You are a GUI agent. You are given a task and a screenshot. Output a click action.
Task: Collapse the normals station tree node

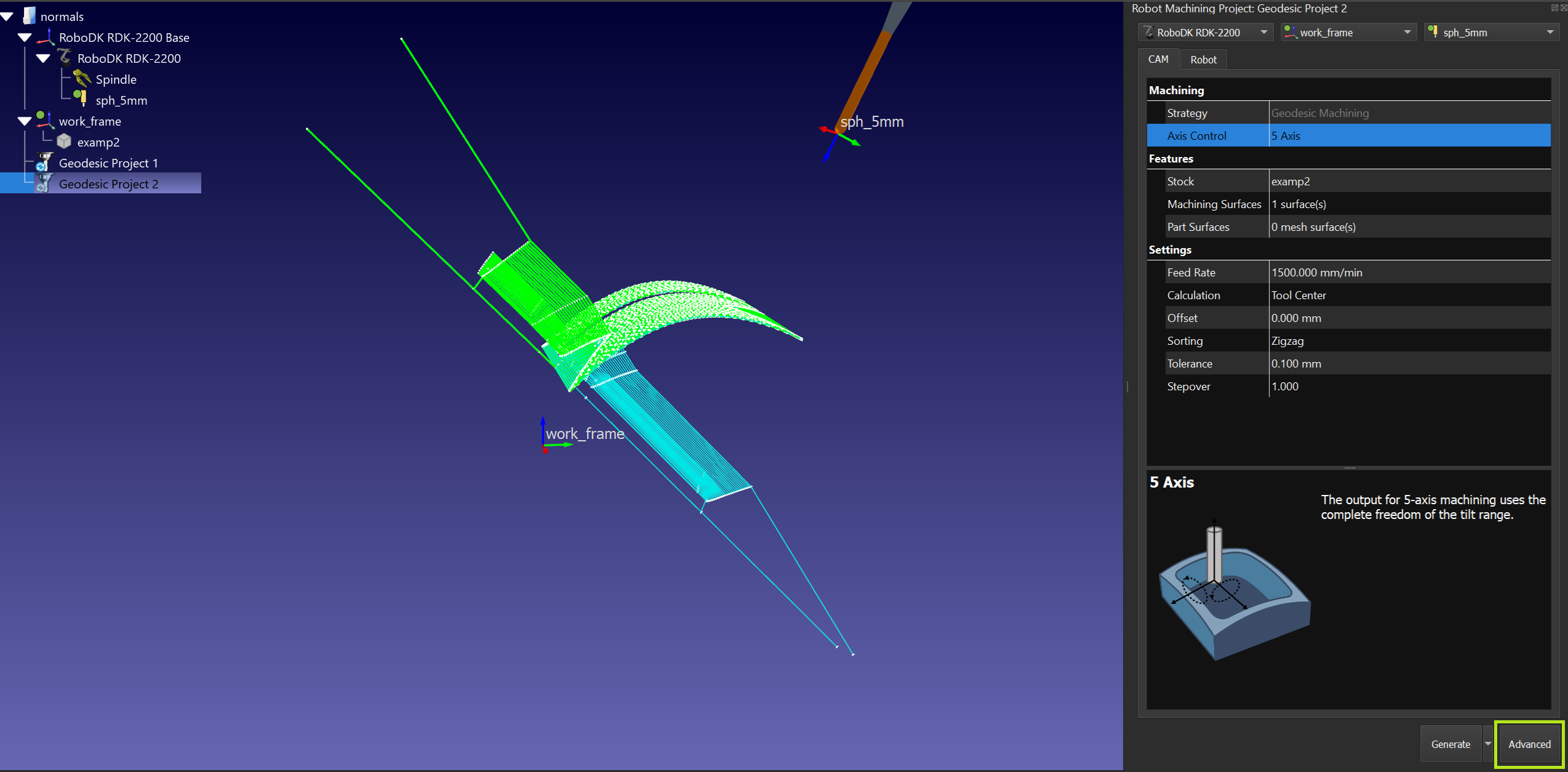pyautogui.click(x=7, y=17)
